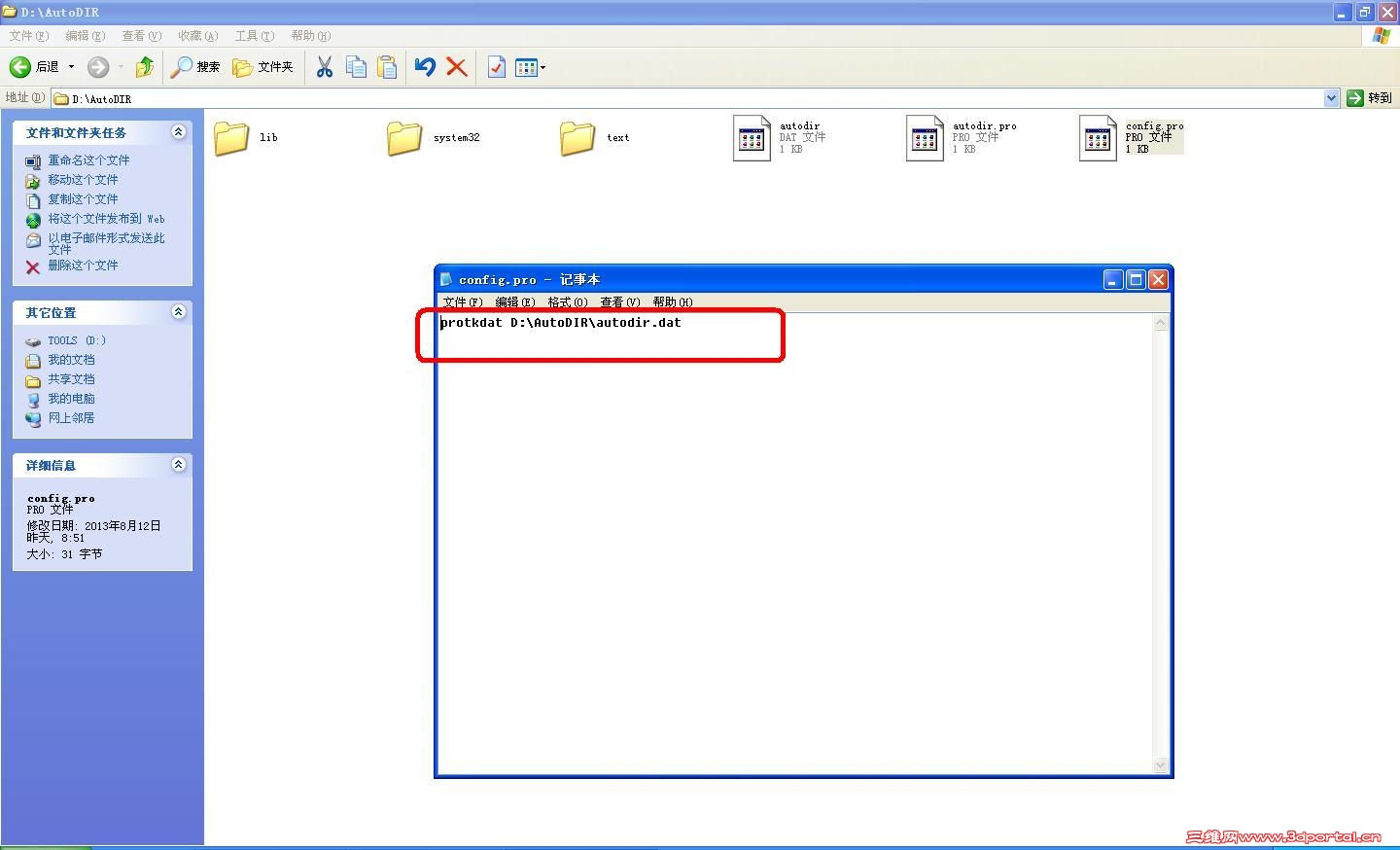Open My Computer (我的电脑) link
This screenshot has height=850, width=1400.
click(x=71, y=399)
